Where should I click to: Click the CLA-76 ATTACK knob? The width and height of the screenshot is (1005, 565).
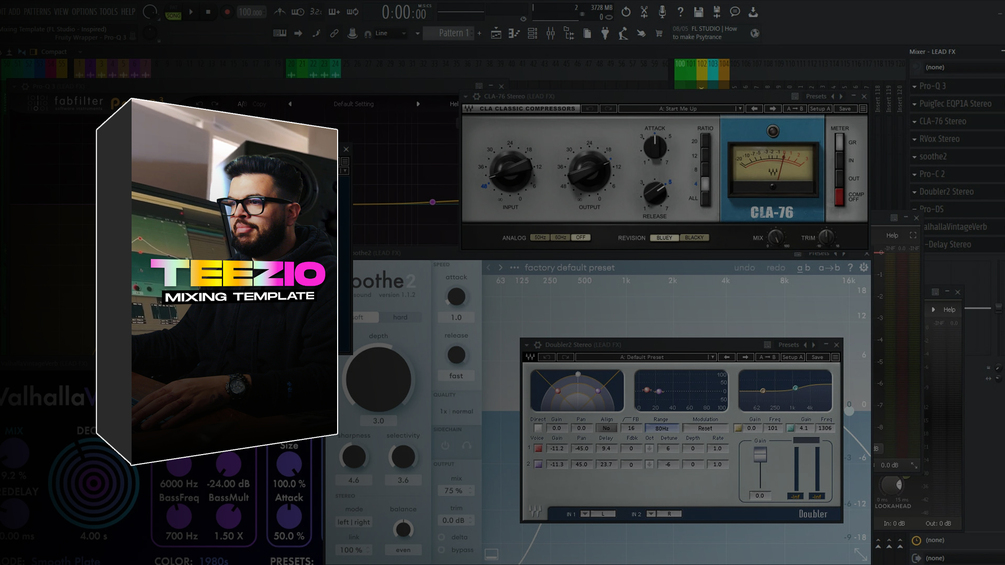tap(654, 147)
